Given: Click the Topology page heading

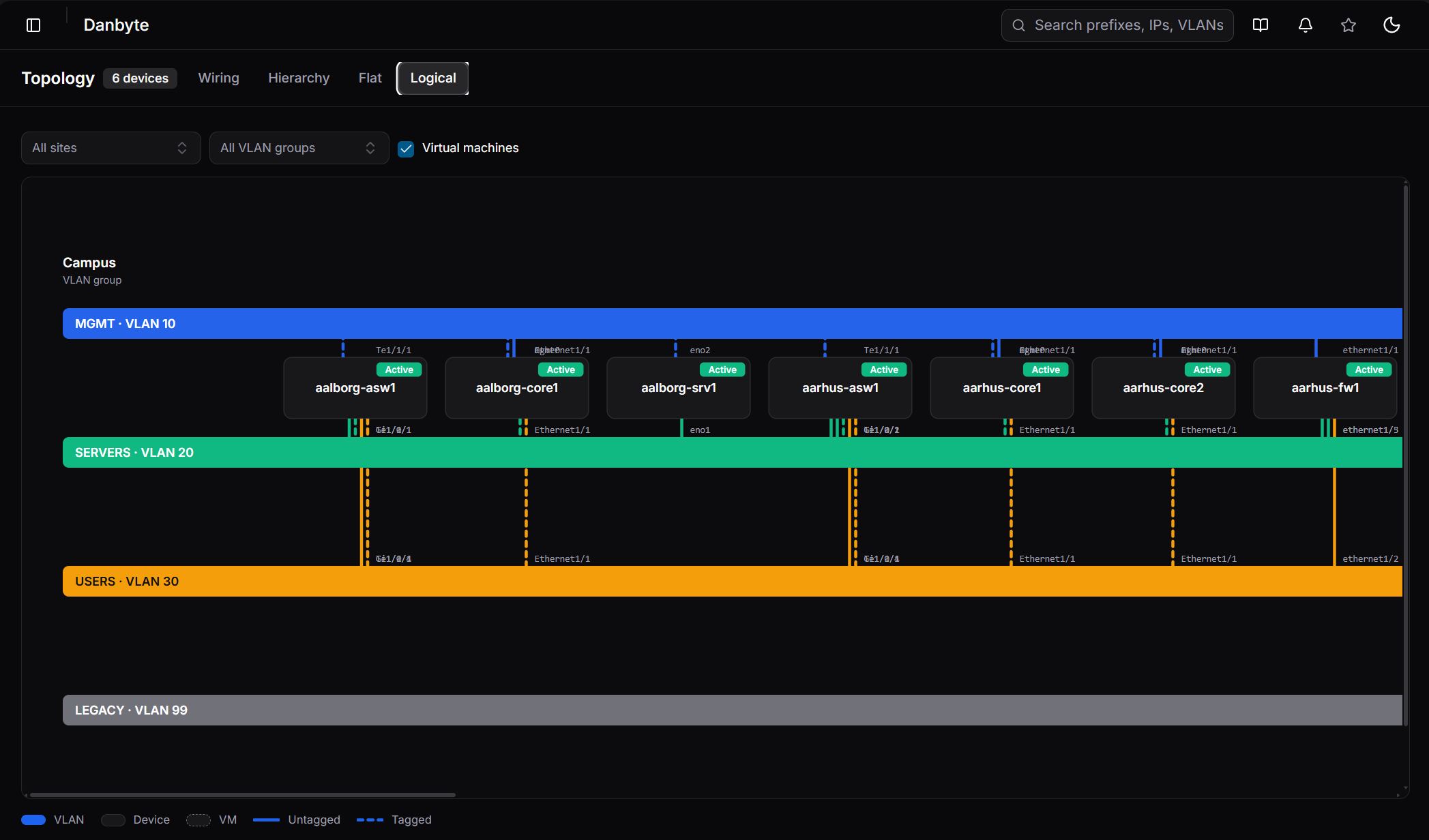Looking at the screenshot, I should (x=58, y=78).
